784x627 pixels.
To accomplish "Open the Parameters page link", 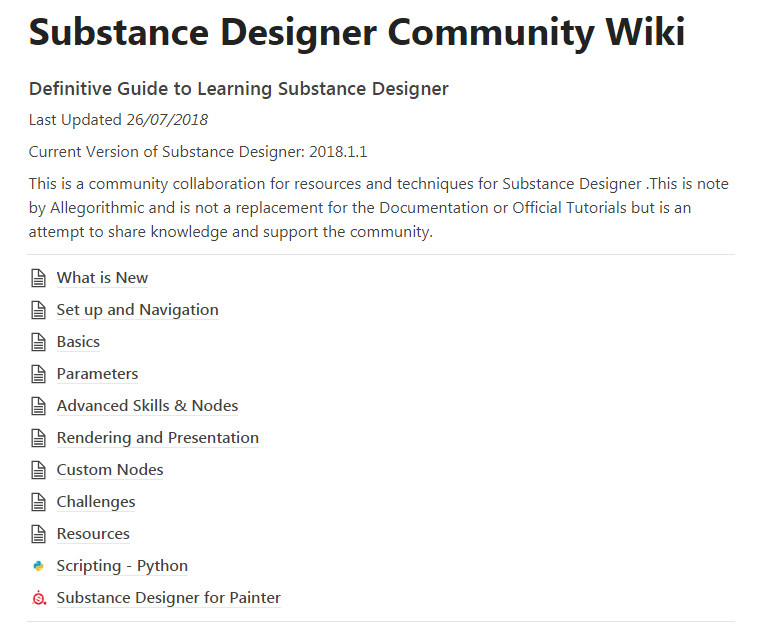I will point(97,374).
